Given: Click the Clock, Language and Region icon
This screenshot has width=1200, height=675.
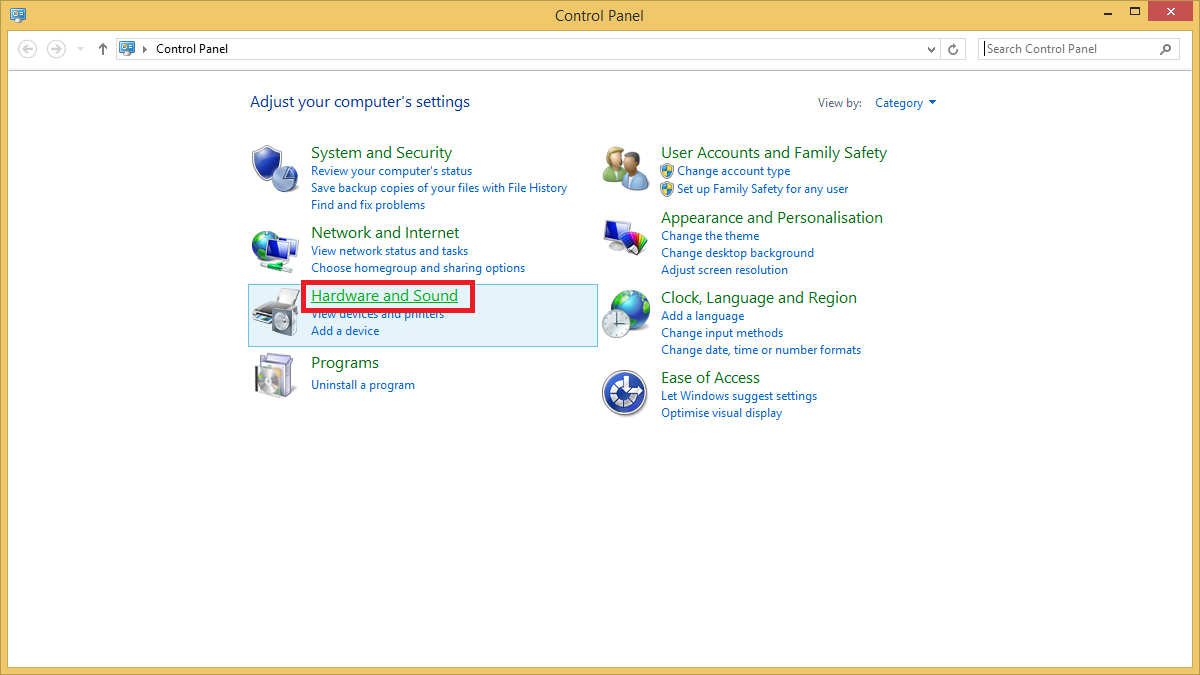Looking at the screenshot, I should [626, 314].
